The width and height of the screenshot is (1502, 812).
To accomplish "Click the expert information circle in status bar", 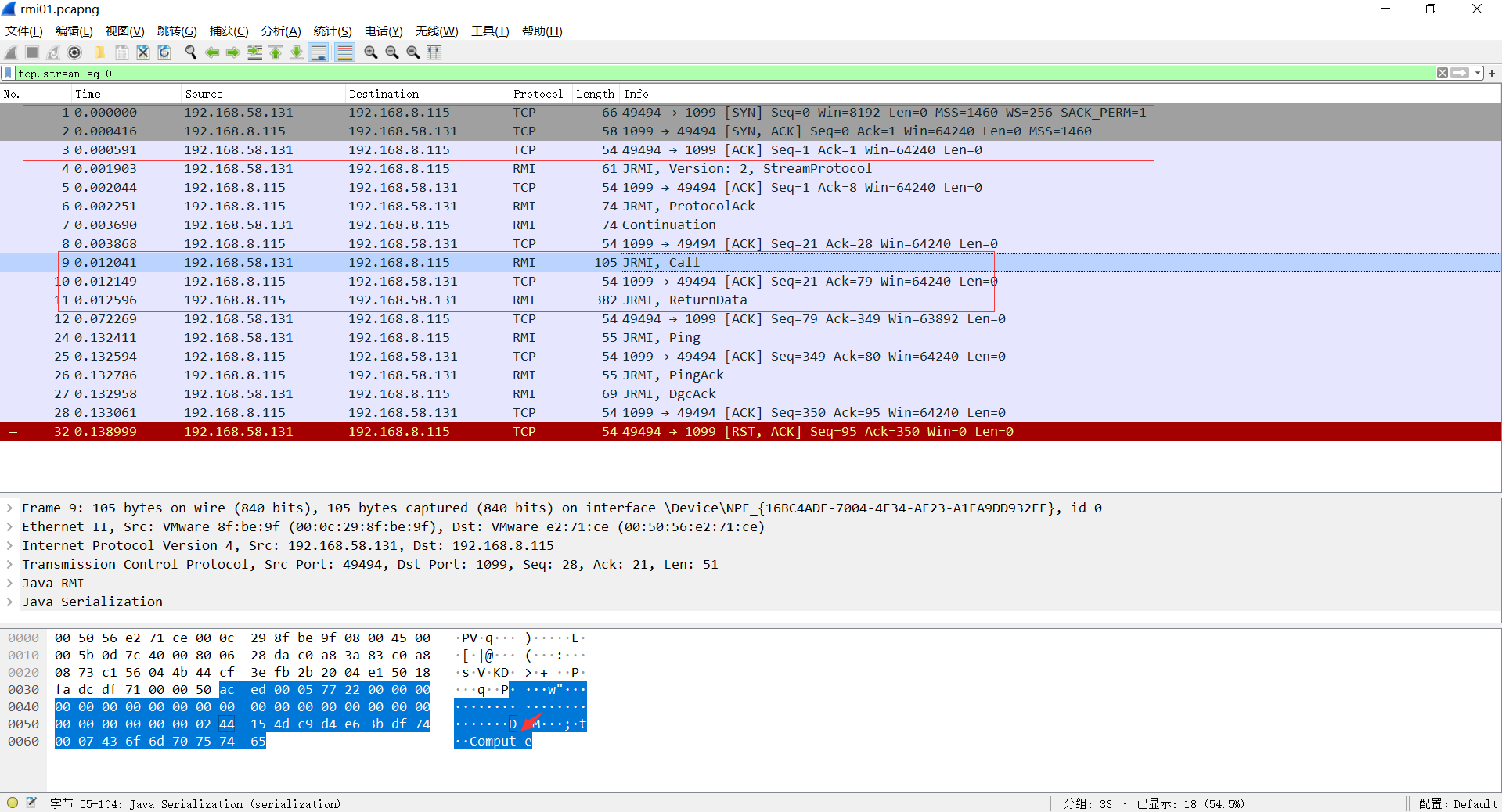I will pos(13,803).
